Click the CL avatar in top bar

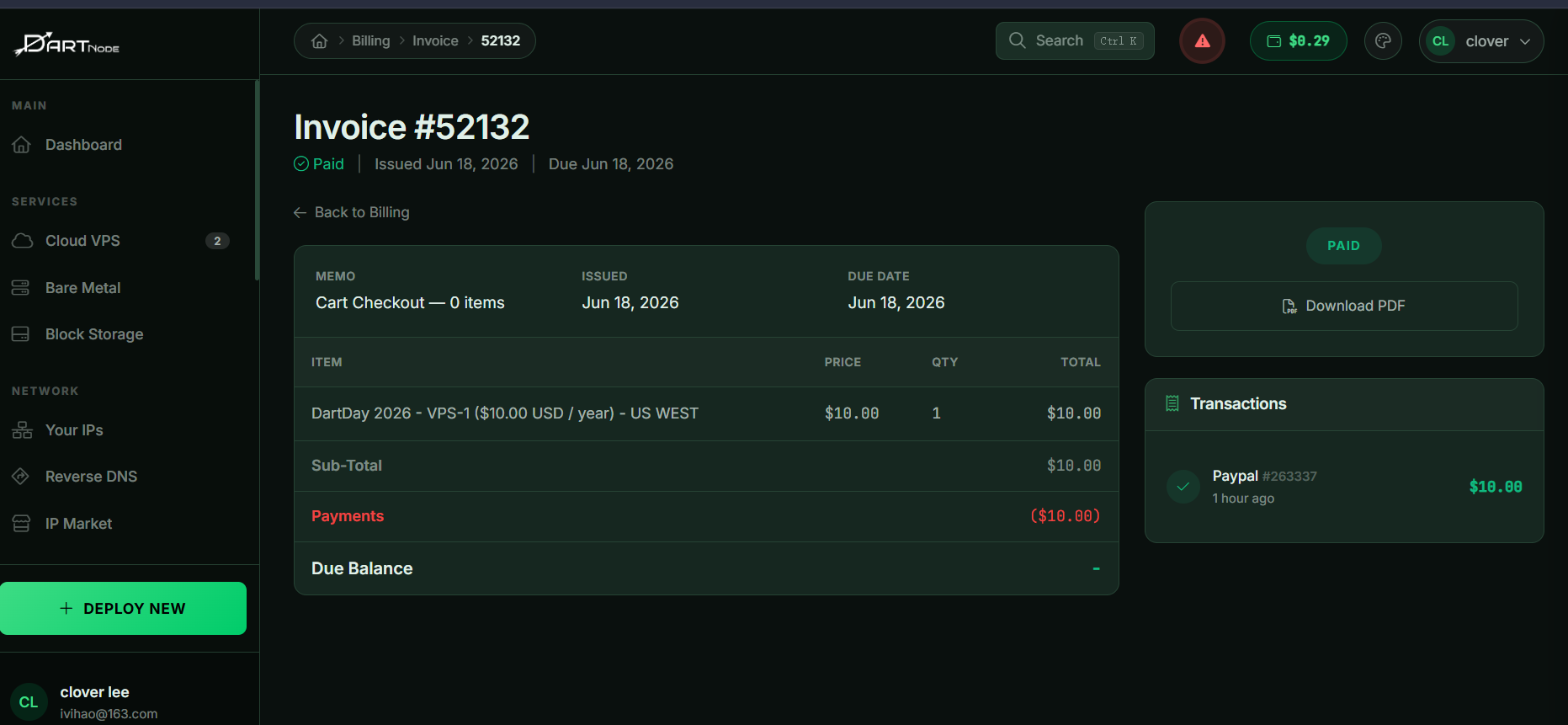(1441, 41)
